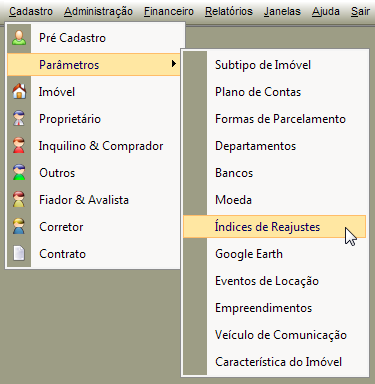Click the Pré Cadastro green user icon
Viewport: 375px width, 384px height.
coord(19,38)
